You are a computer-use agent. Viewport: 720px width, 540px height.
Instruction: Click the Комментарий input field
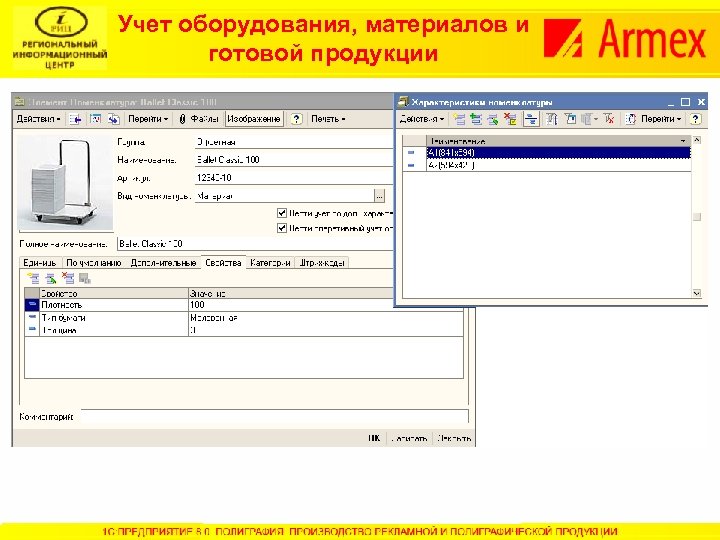(275, 416)
